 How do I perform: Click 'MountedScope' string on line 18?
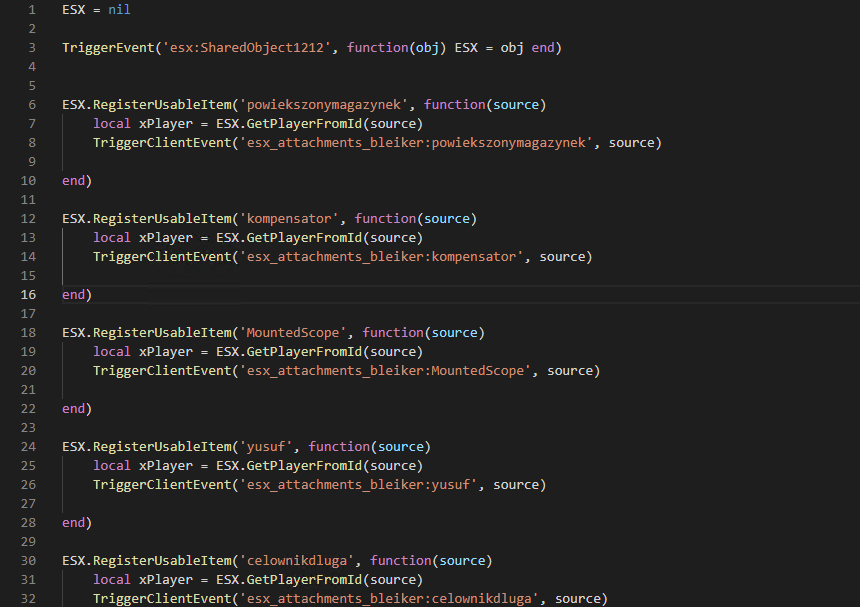pos(293,333)
